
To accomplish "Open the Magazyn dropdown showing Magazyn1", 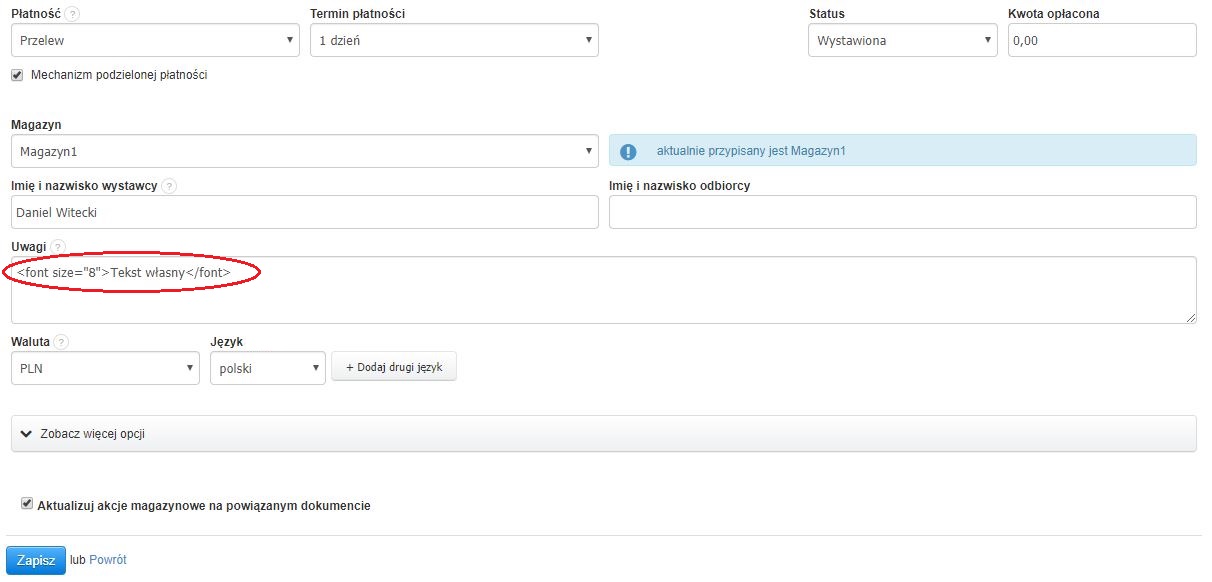I will pyautogui.click(x=304, y=151).
